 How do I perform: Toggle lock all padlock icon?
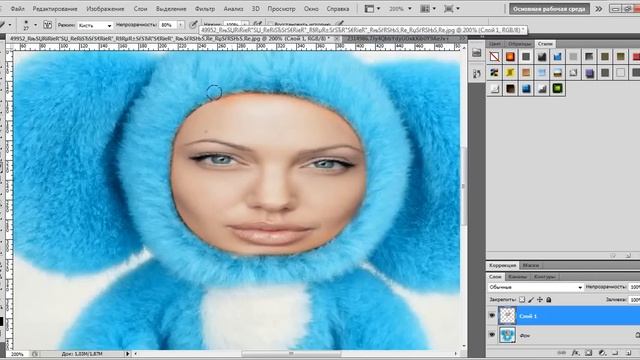point(549,300)
